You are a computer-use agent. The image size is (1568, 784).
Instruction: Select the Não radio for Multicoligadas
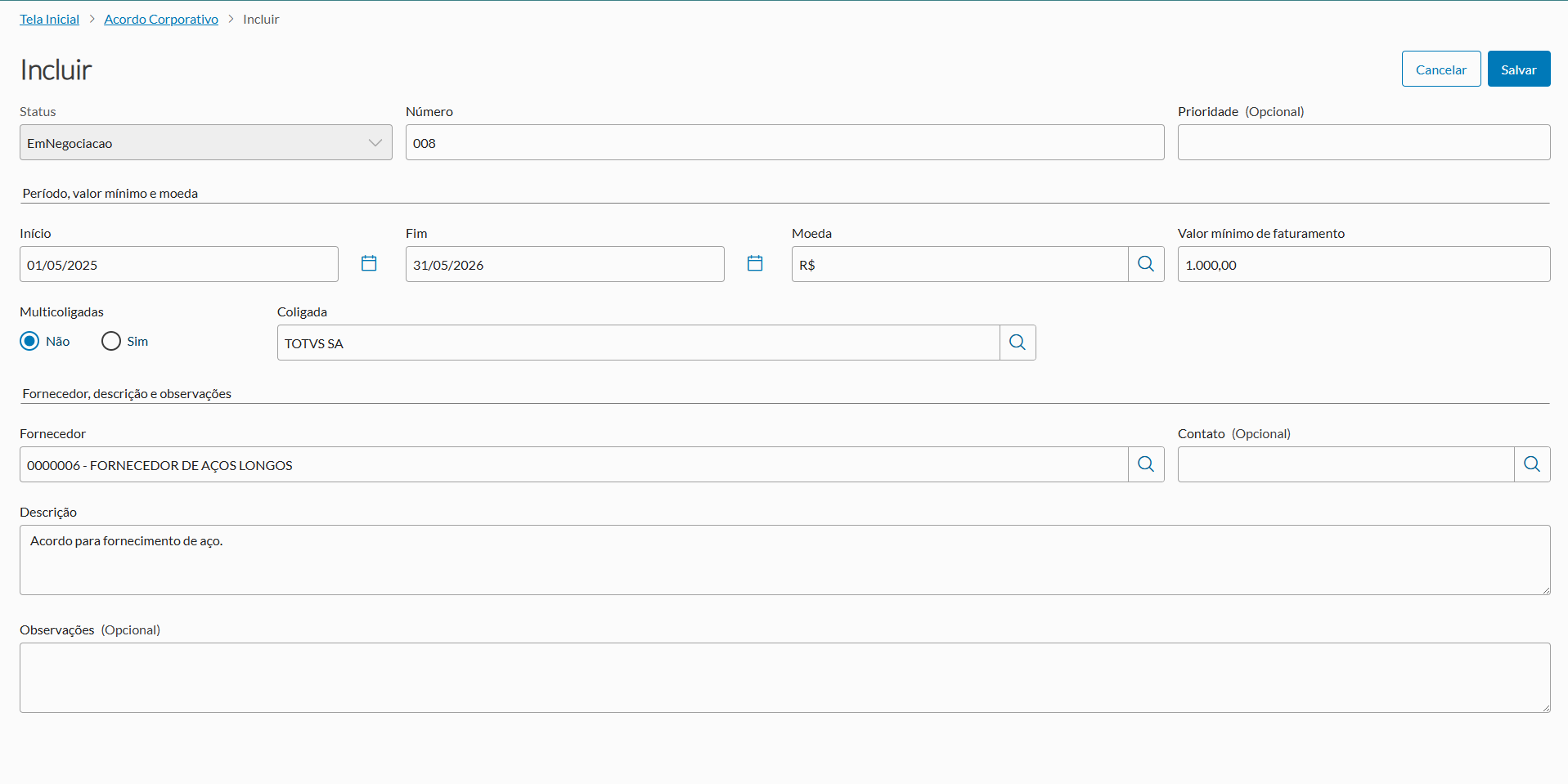click(29, 341)
